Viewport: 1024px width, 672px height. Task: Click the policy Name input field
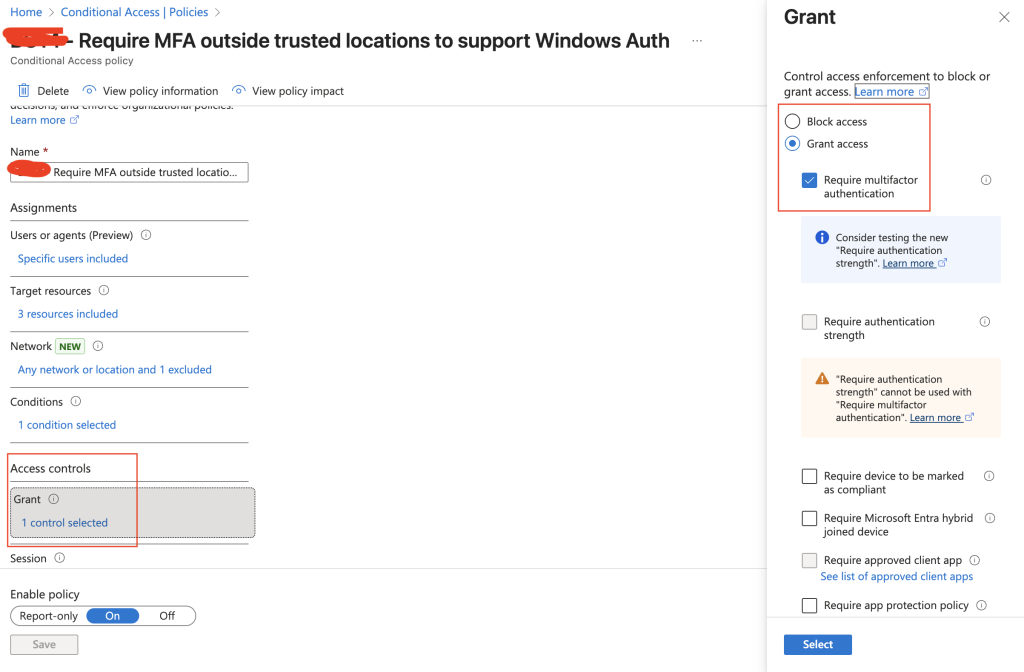130,172
